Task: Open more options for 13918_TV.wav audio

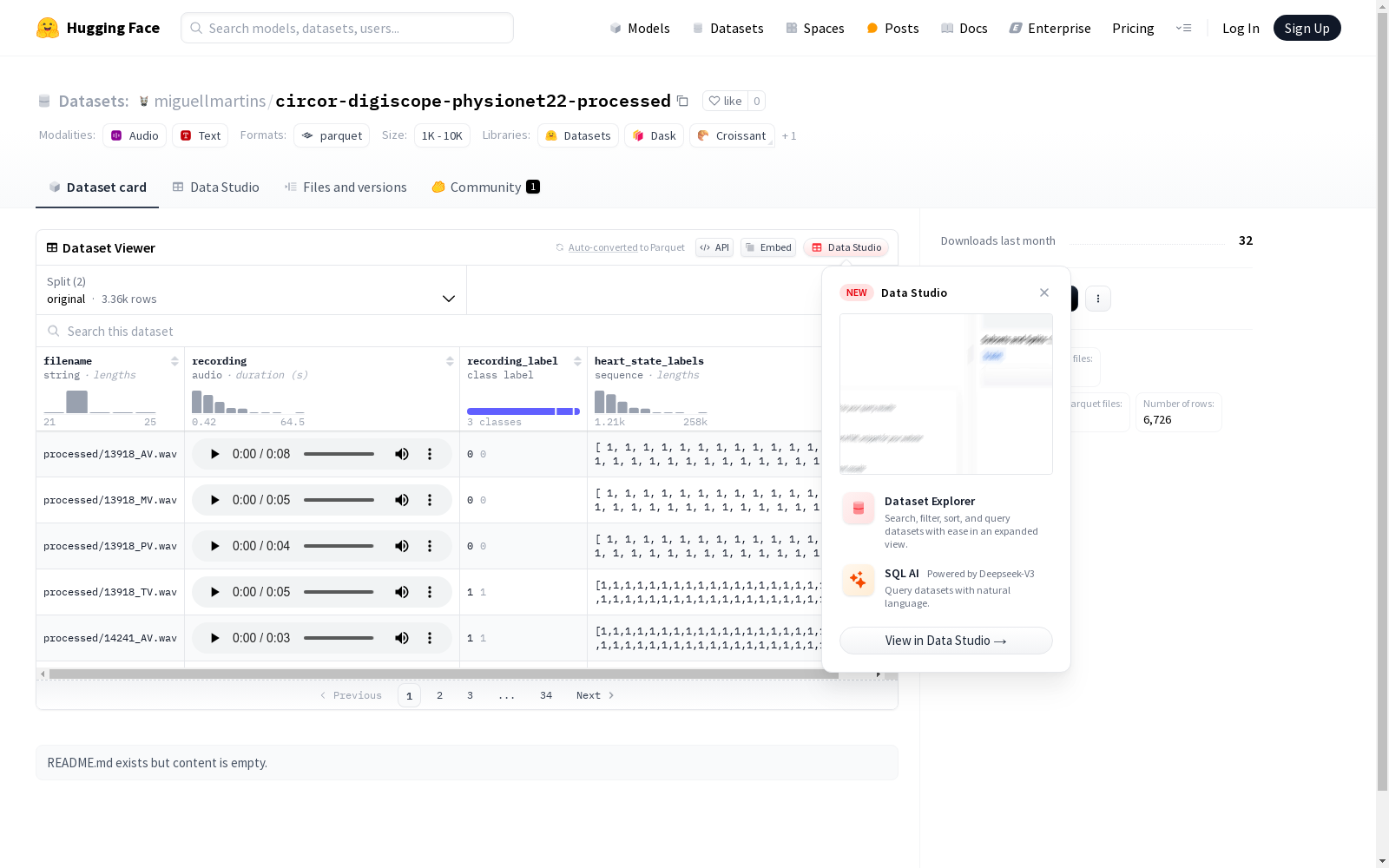Action: [x=430, y=592]
